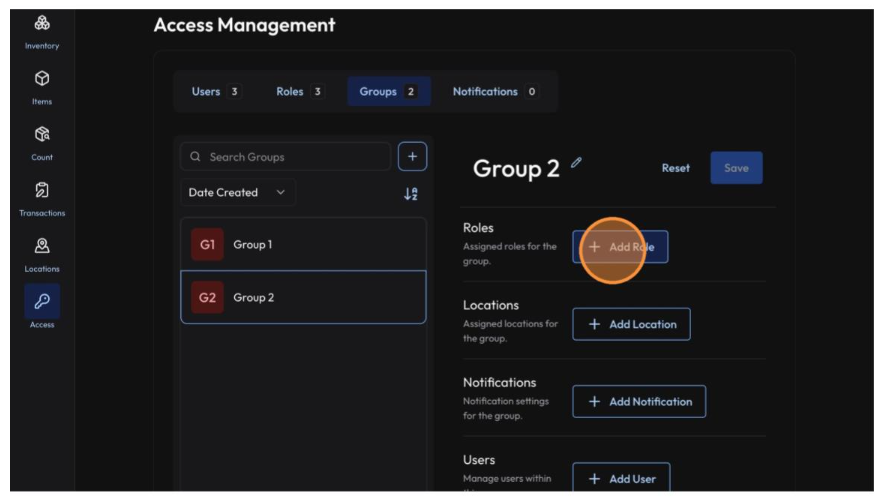Viewport: 884px width, 498px height.
Task: Click the Add Location button
Action: 631,324
